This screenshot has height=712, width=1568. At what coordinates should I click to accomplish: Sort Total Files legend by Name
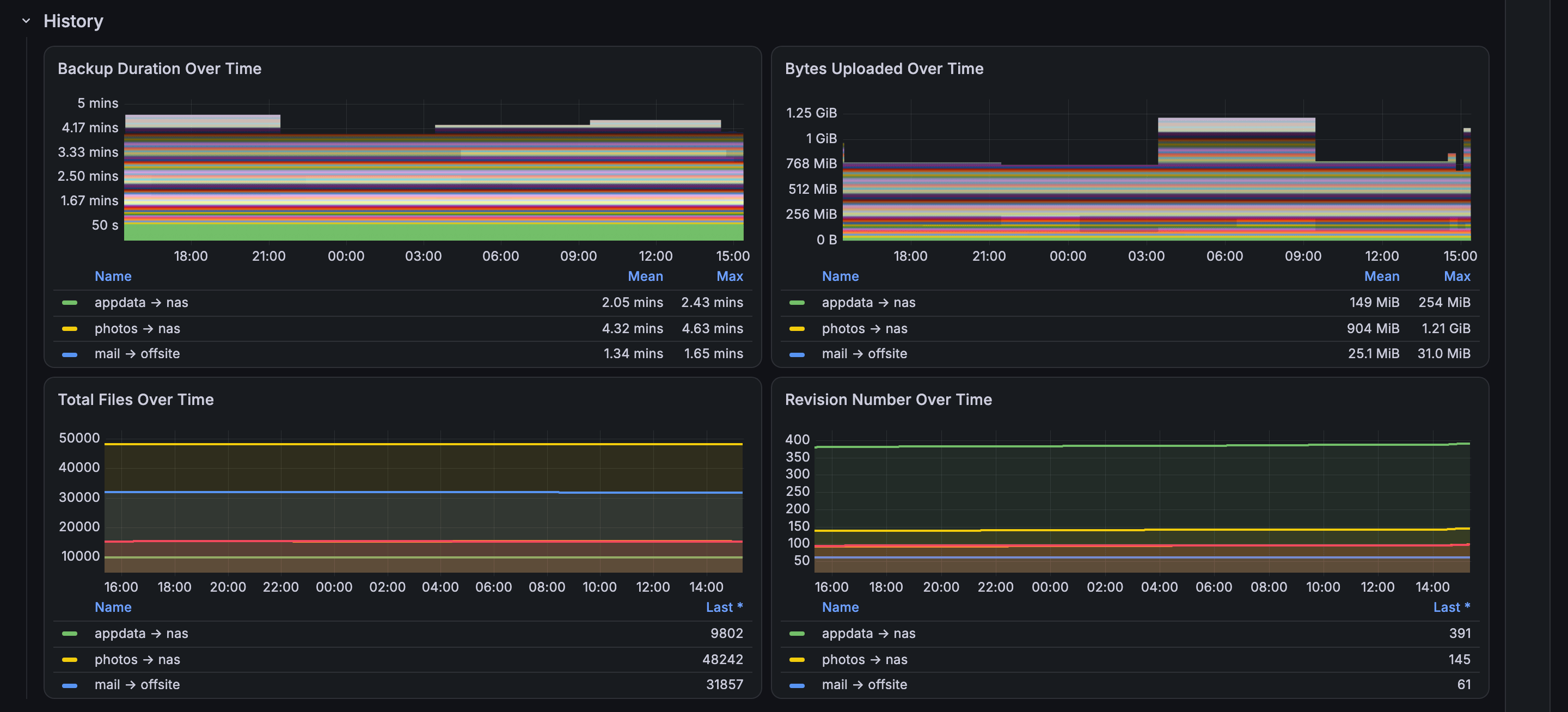click(x=113, y=607)
